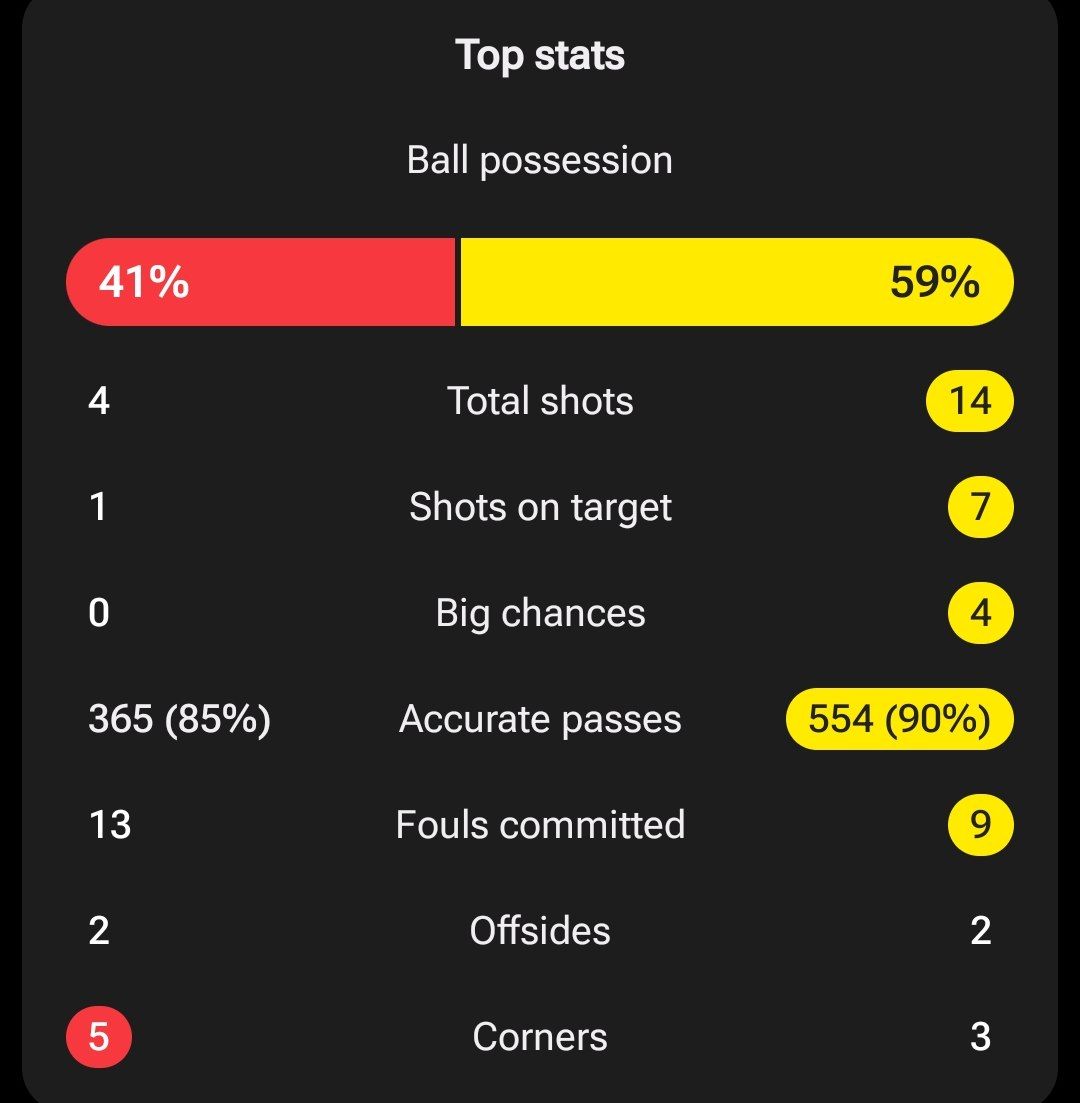Click the 3 corners value on right

click(980, 1037)
